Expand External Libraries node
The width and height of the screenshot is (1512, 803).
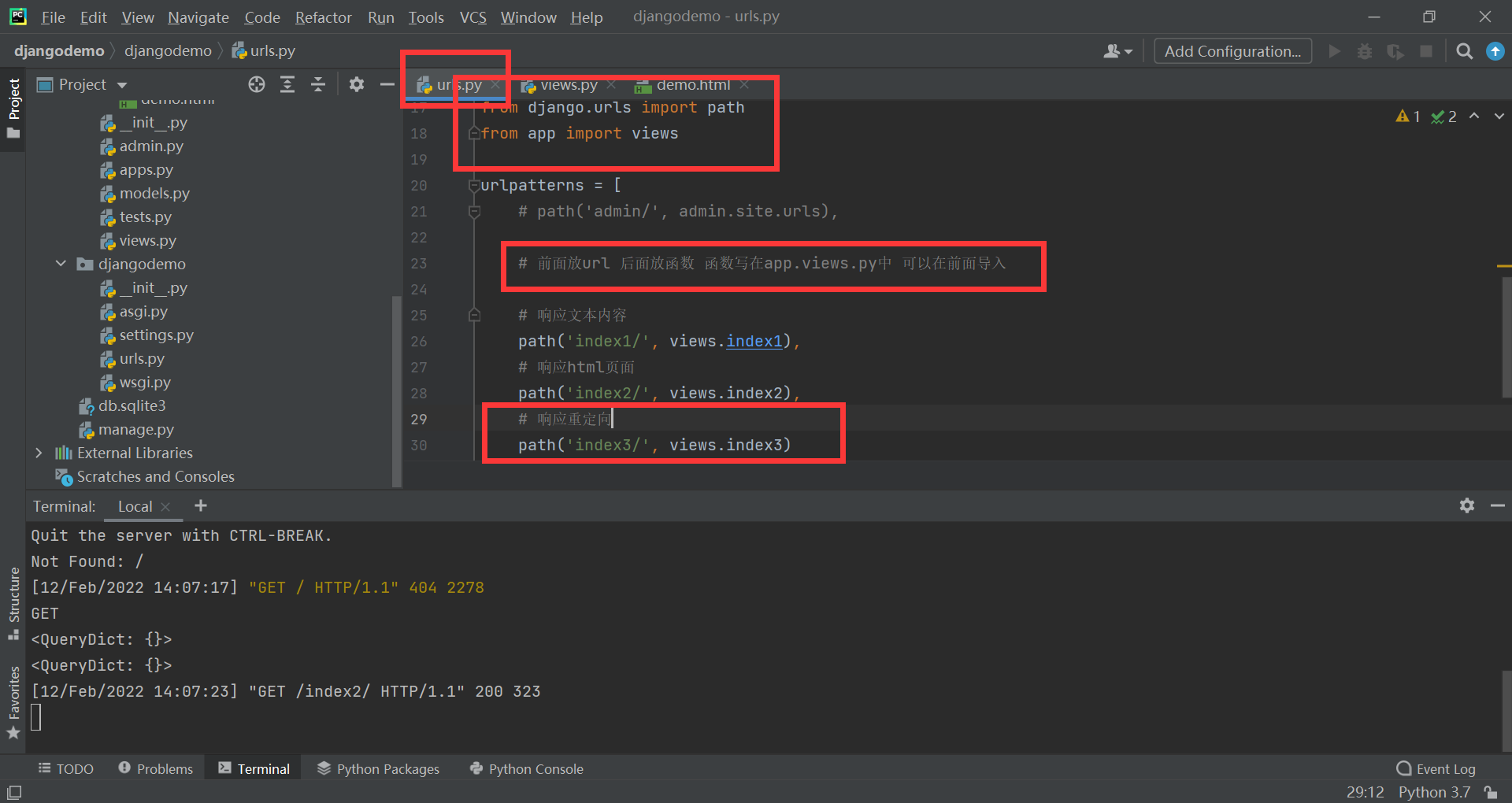click(x=39, y=453)
